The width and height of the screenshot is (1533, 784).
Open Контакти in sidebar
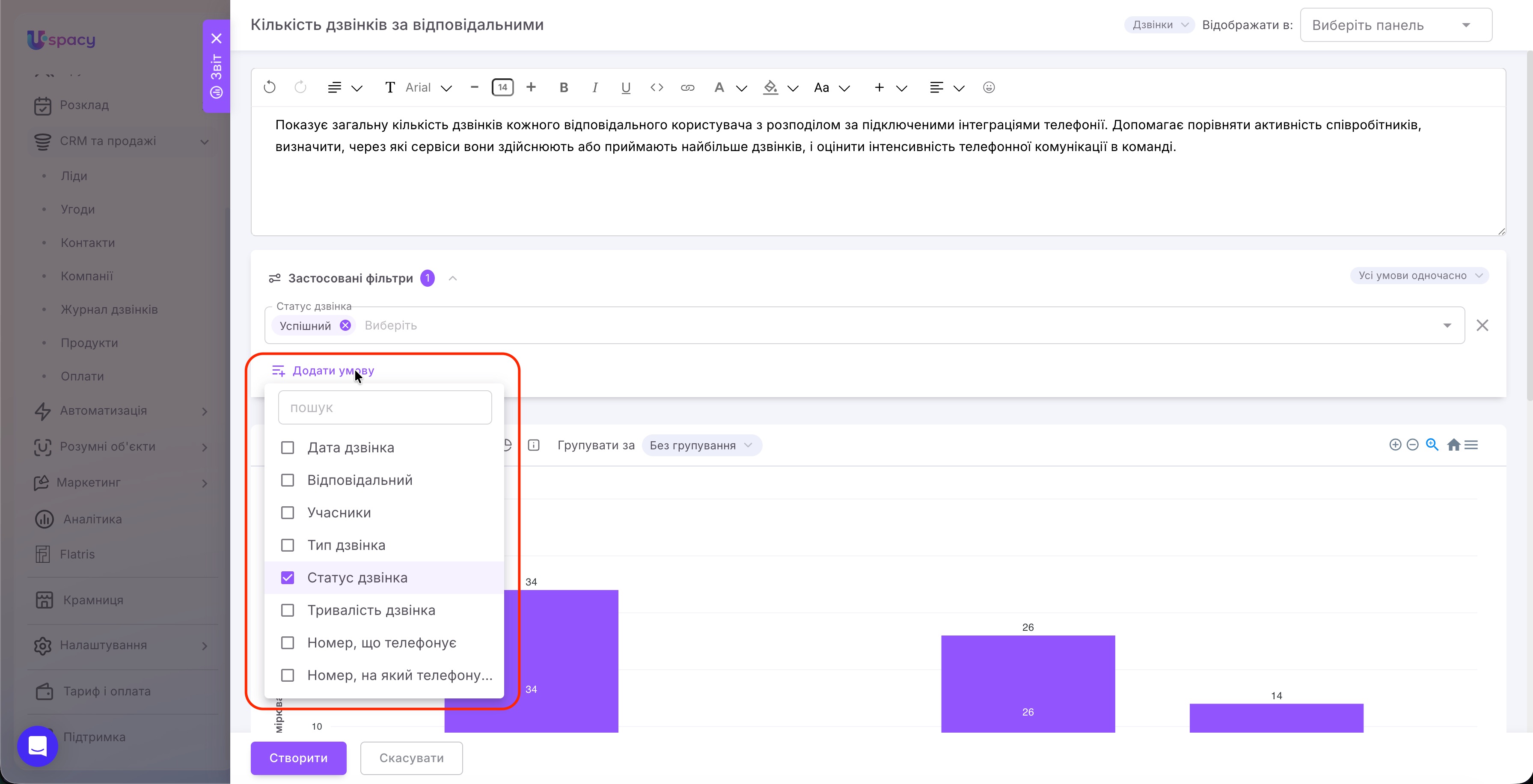pyautogui.click(x=87, y=243)
